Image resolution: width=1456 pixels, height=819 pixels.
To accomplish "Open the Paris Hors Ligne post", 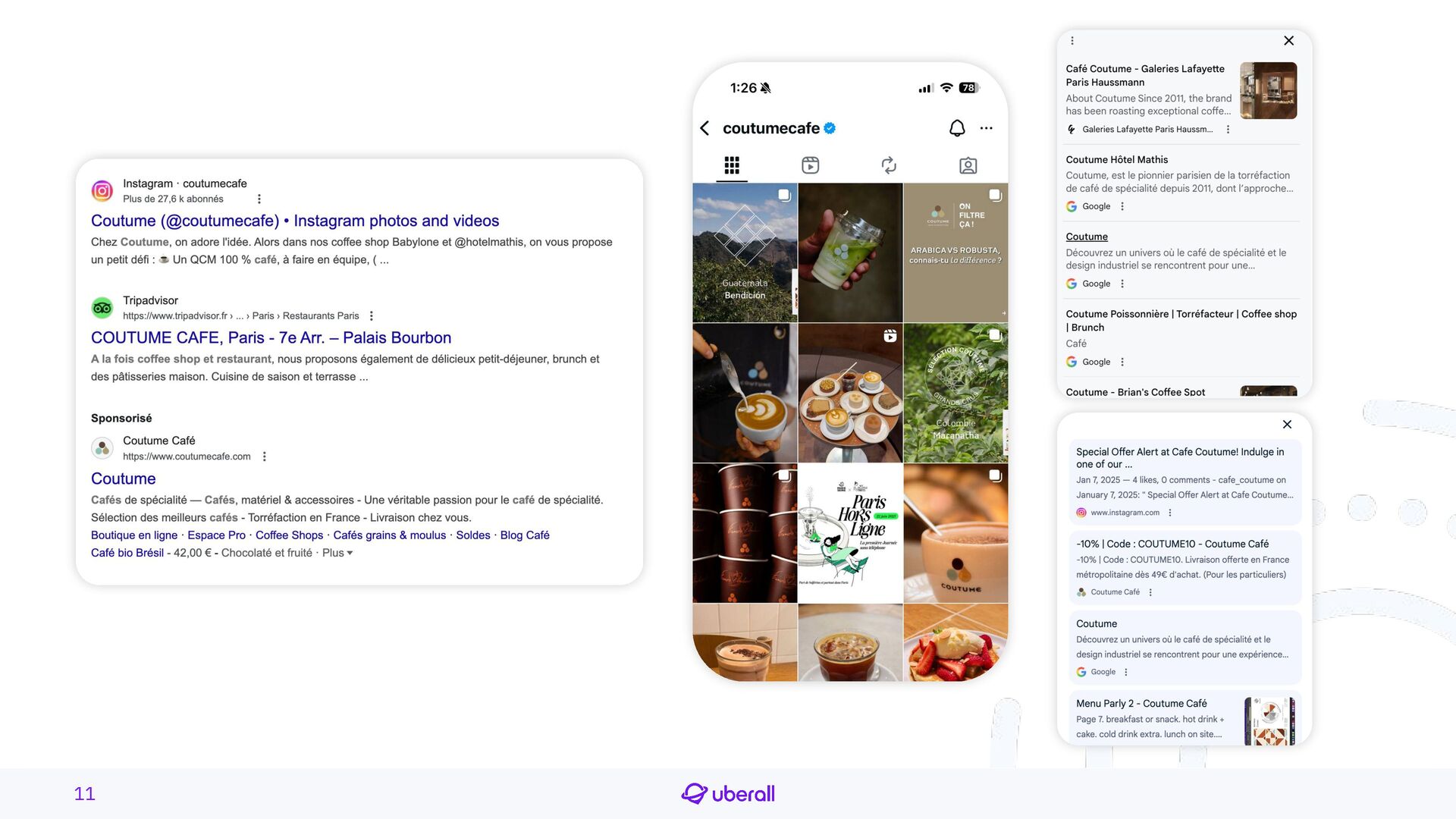I will 850,533.
